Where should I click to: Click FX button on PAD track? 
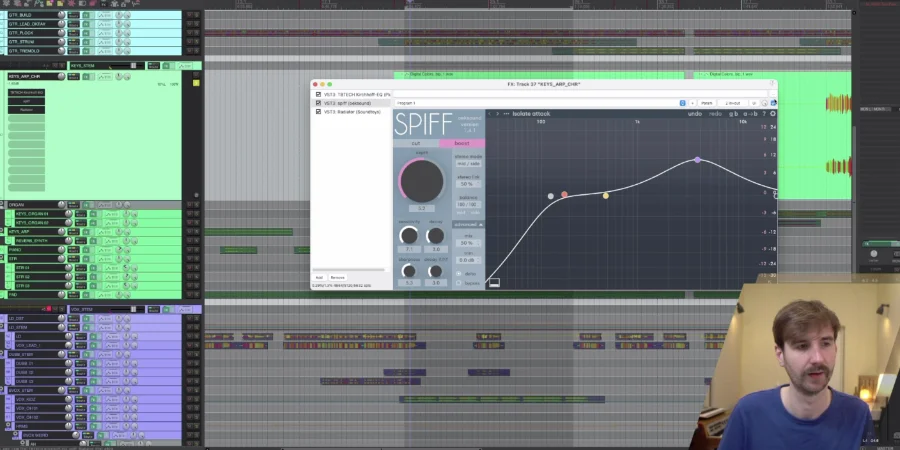86,294
